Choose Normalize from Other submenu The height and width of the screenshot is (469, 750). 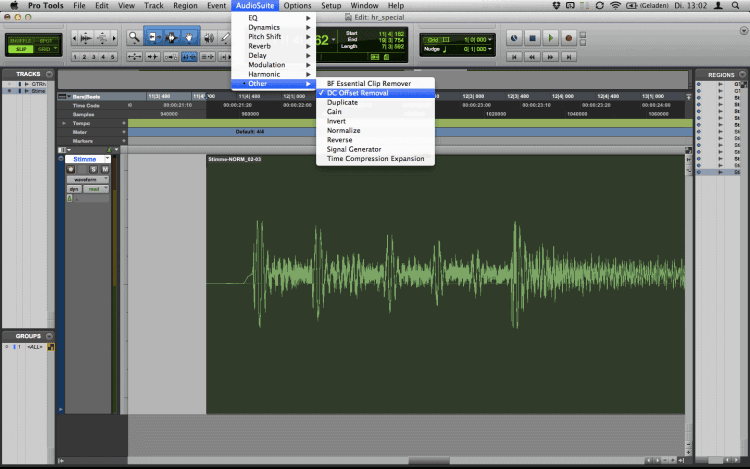click(x=375, y=131)
